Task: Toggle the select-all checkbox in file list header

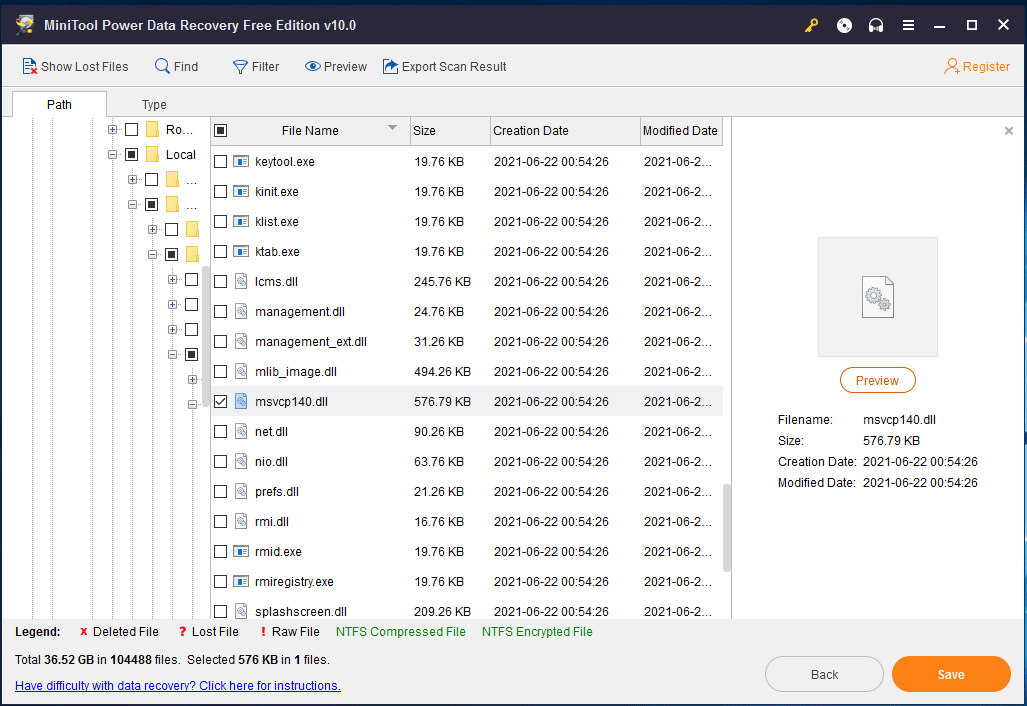Action: (x=221, y=130)
